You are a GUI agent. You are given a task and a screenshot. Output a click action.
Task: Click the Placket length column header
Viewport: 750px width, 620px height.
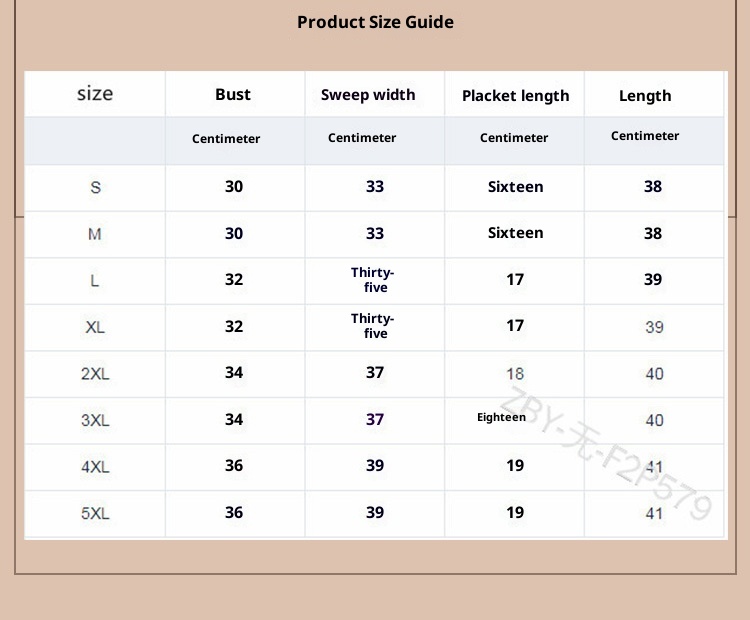(x=515, y=96)
